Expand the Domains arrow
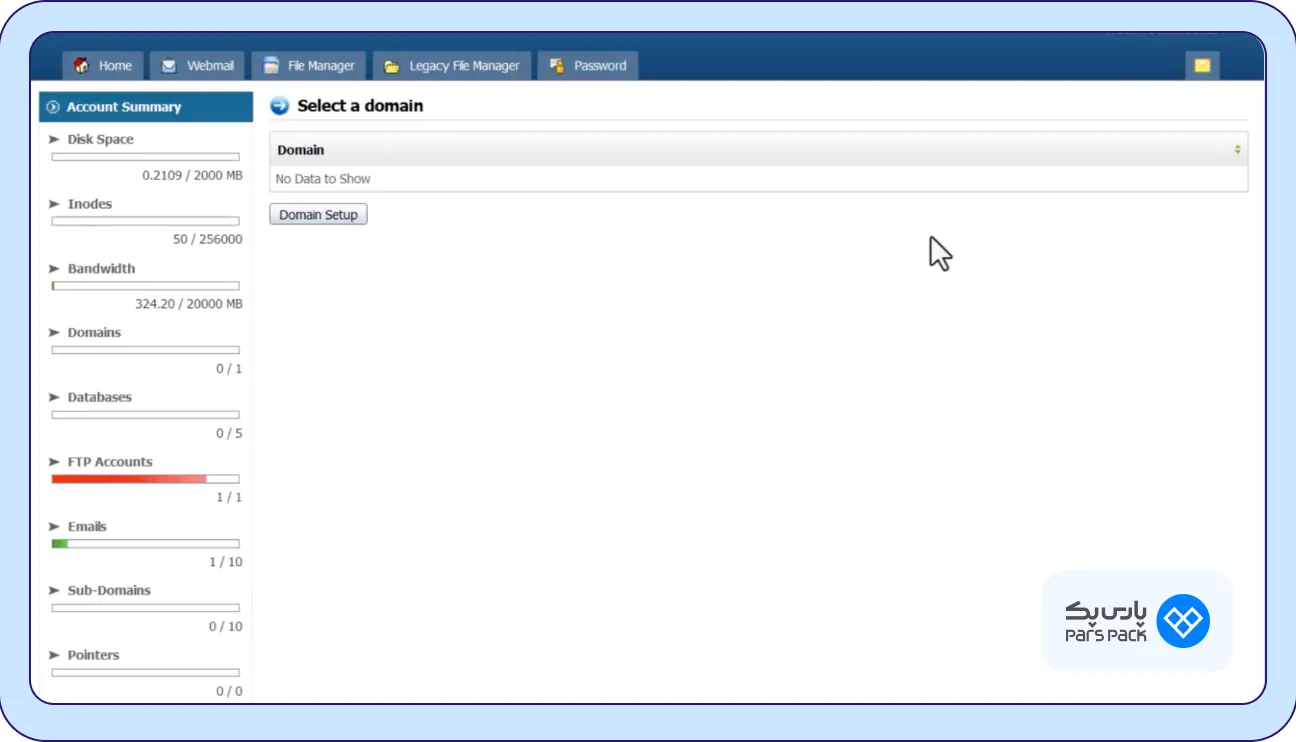 54,333
